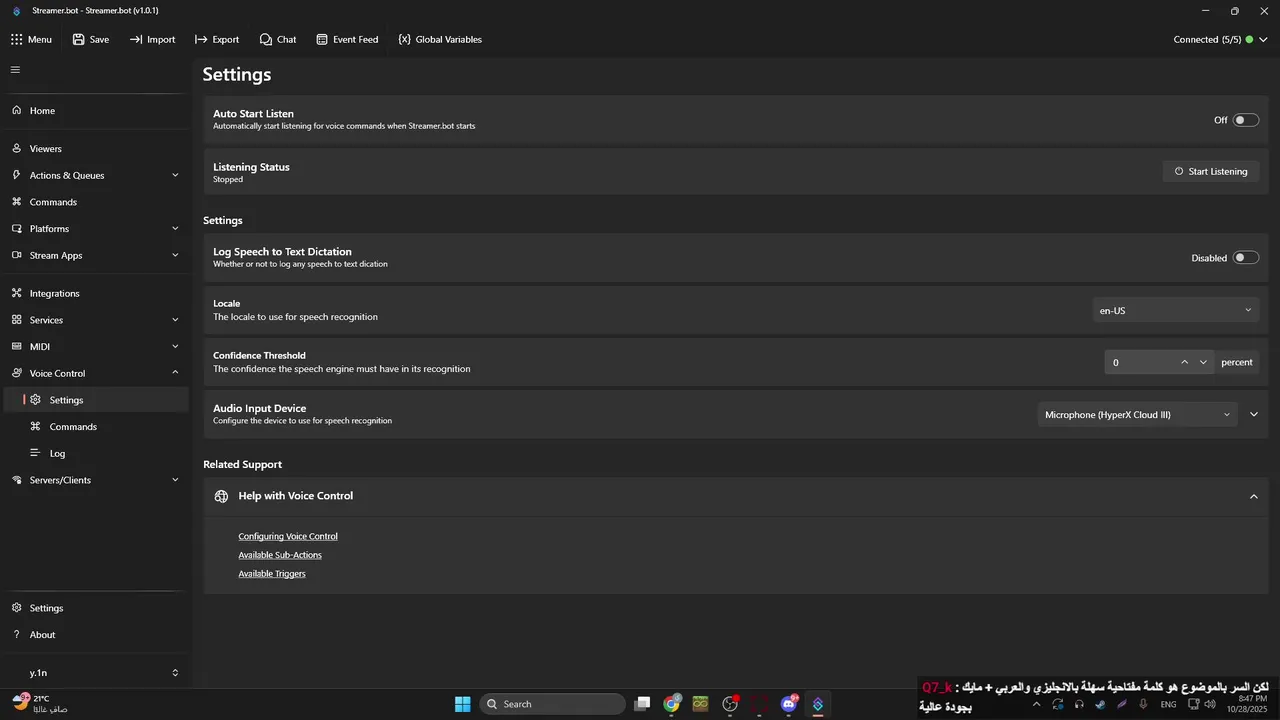The image size is (1280, 720).
Task: Open the Connected (5/5) status dropdown
Action: click(x=1220, y=40)
